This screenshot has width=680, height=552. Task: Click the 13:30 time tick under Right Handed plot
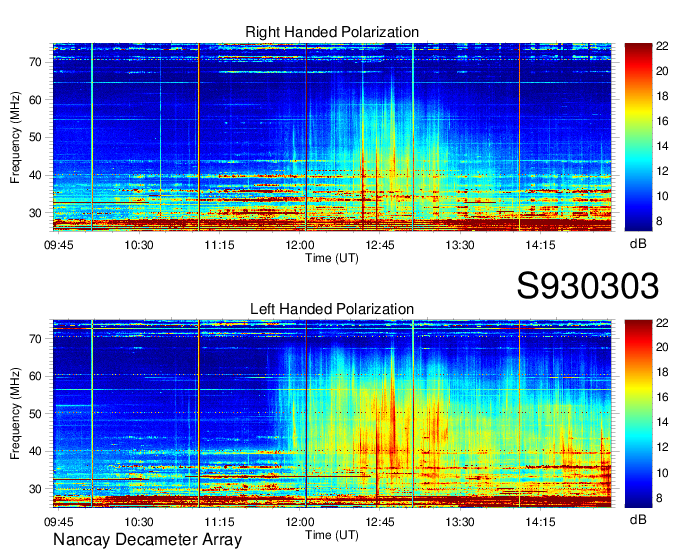(x=460, y=245)
